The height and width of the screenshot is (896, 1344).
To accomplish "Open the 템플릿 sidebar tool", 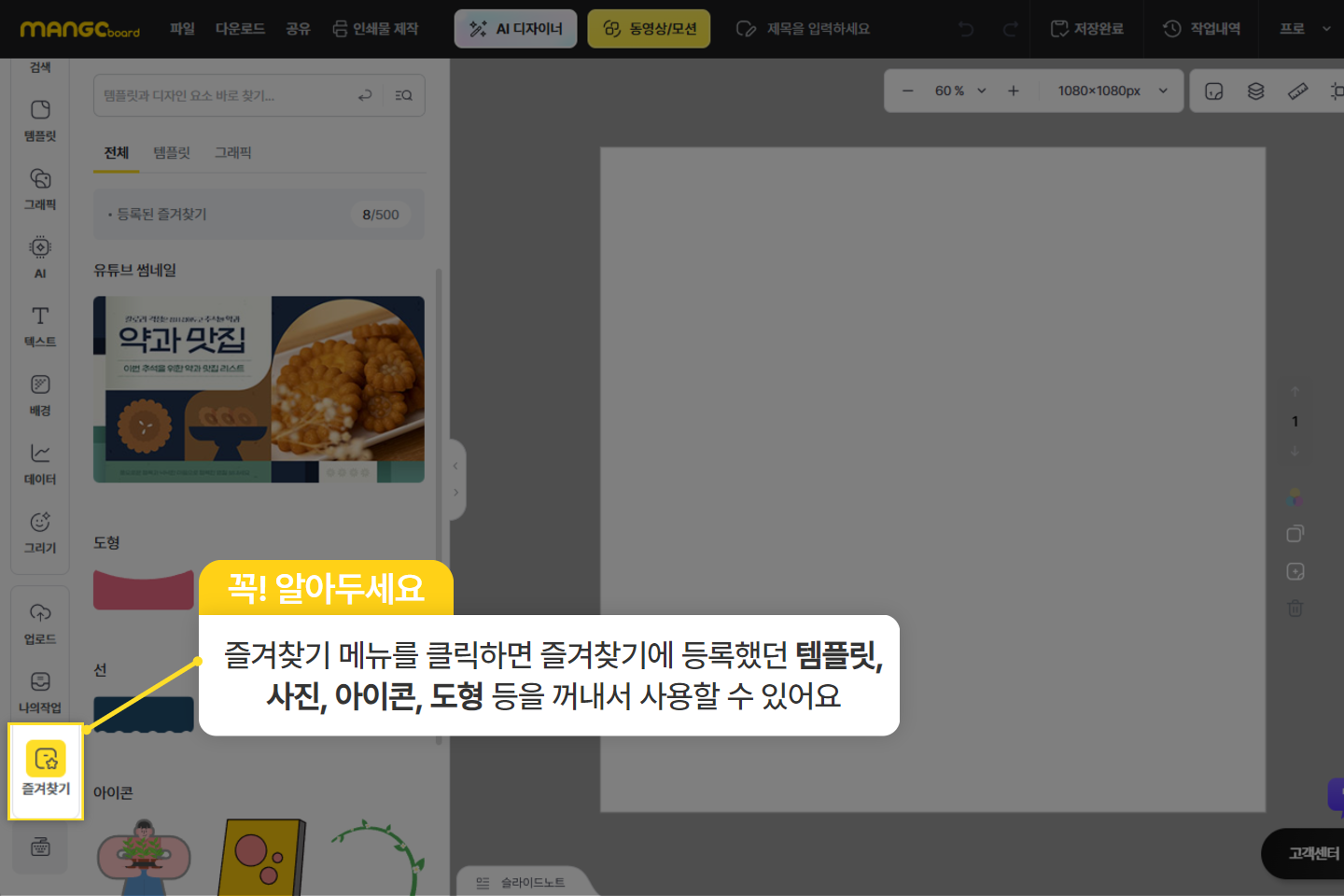I will click(40, 120).
